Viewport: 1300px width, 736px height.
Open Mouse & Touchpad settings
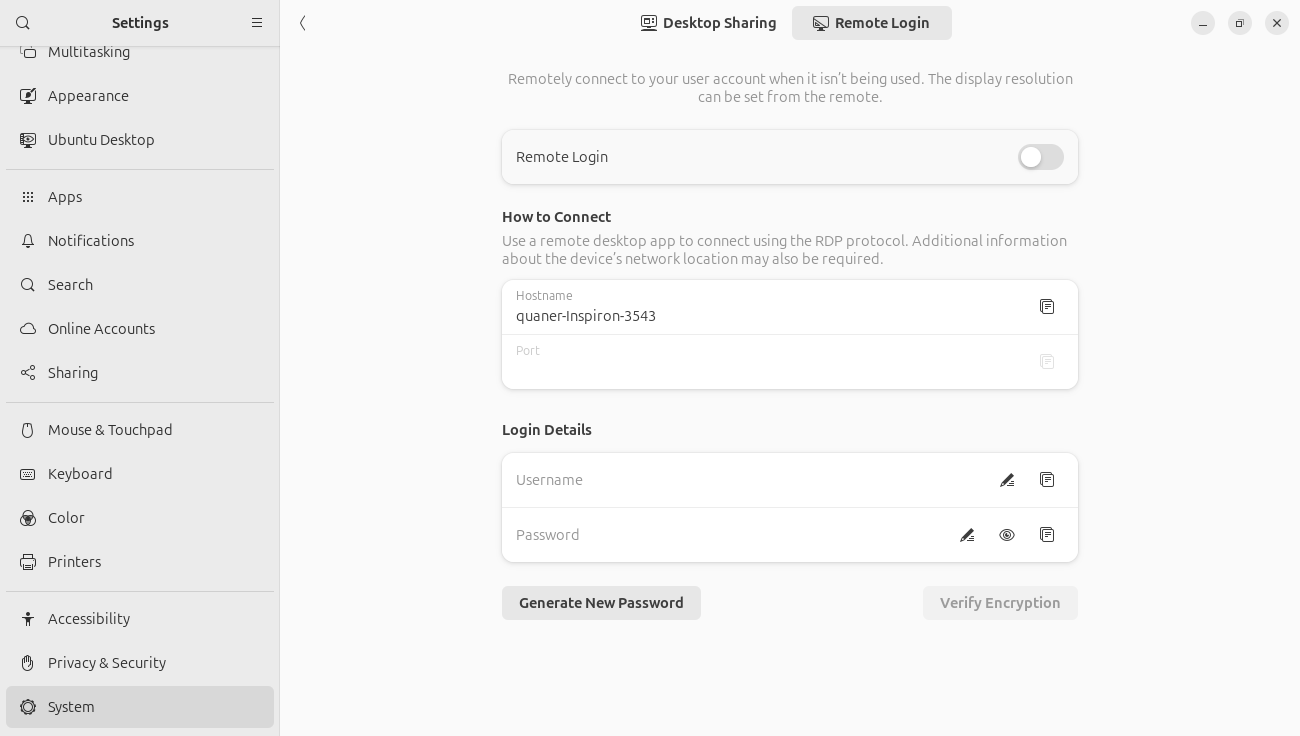click(110, 430)
